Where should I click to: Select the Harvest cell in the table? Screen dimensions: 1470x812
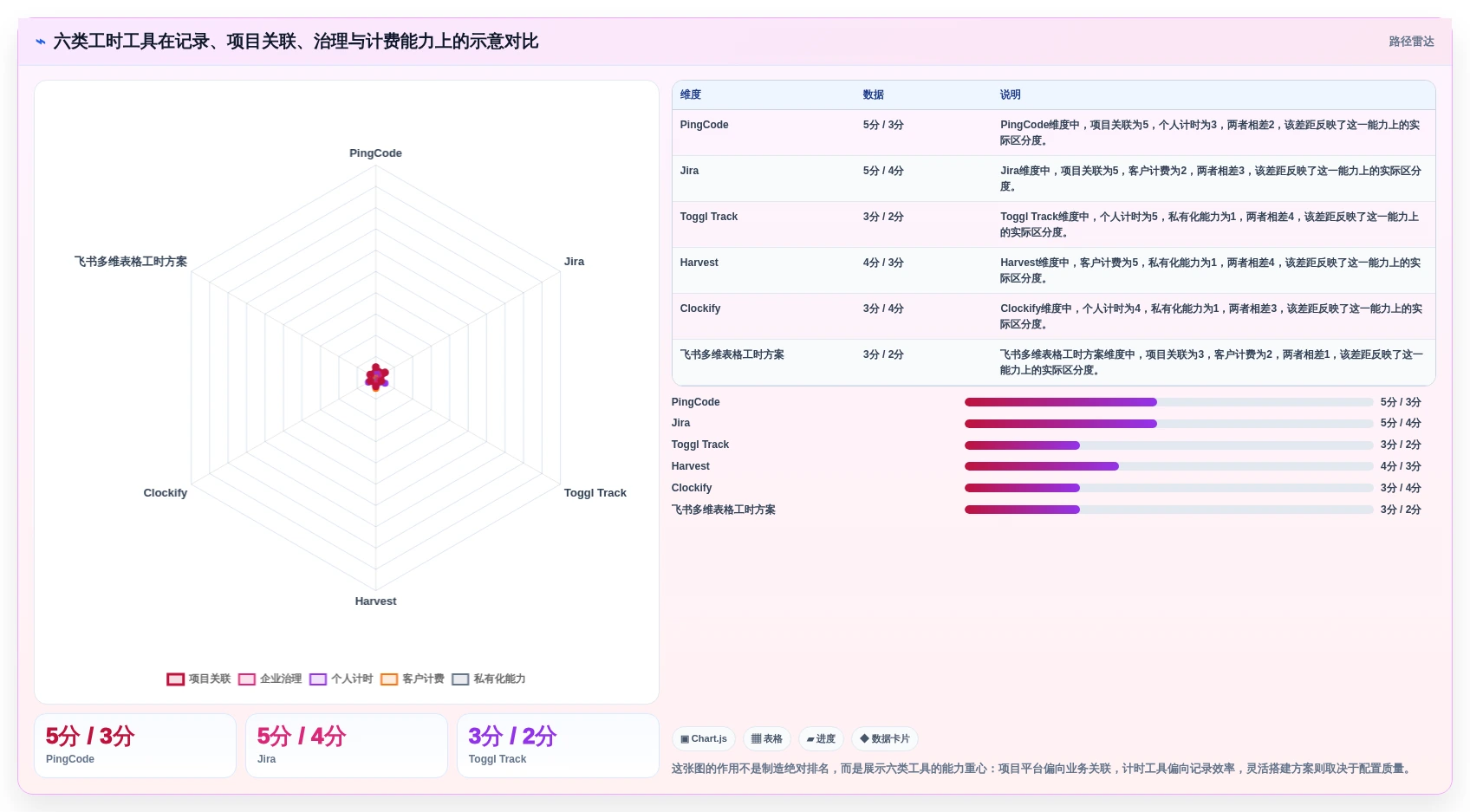(x=764, y=270)
